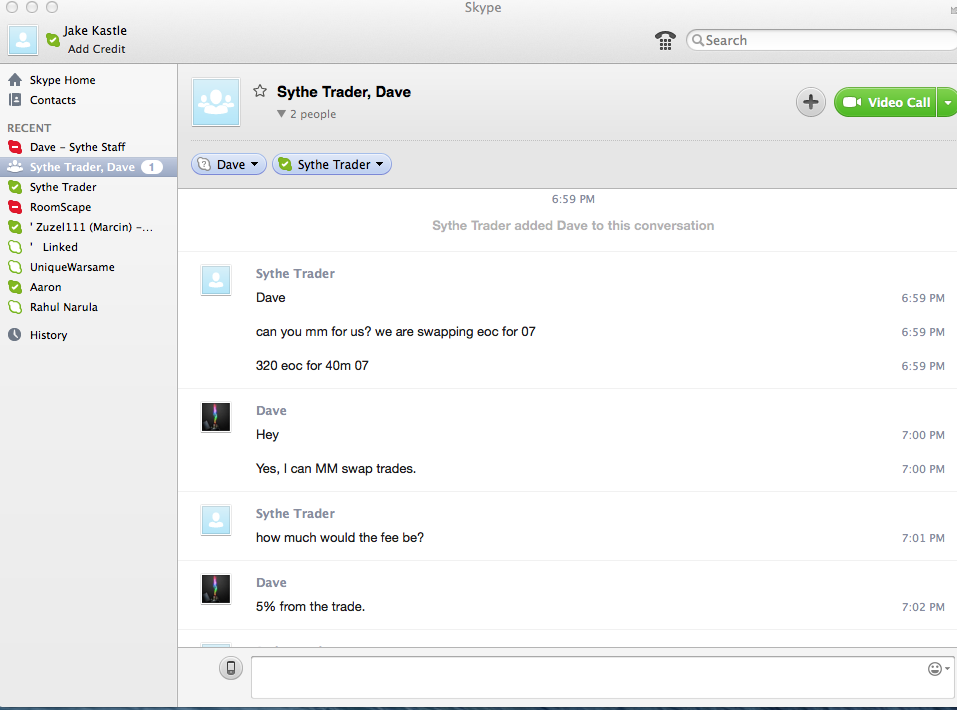Click the group conversation avatar picture
957x710 pixels.
216,102
